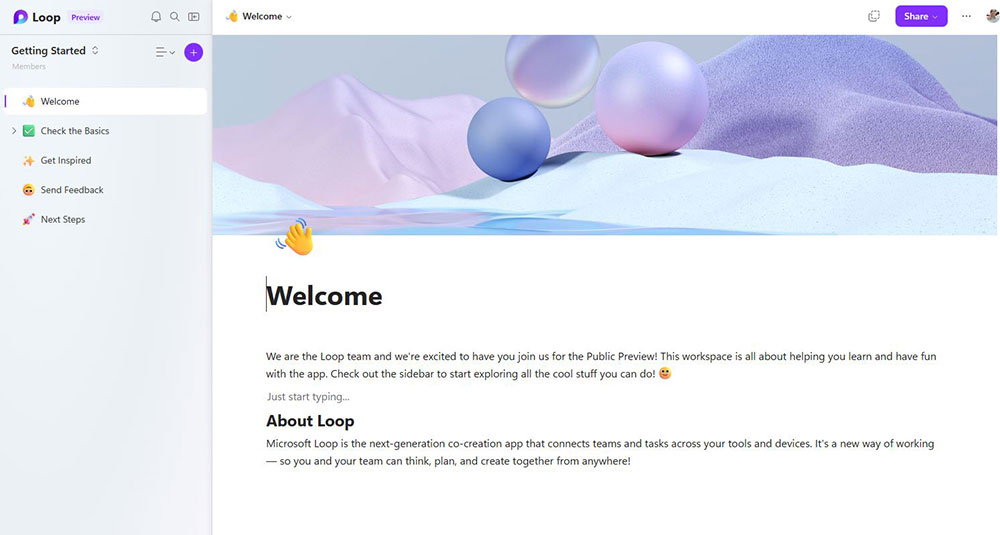Open the sidebar list sort options menu

pyautogui.click(x=165, y=52)
